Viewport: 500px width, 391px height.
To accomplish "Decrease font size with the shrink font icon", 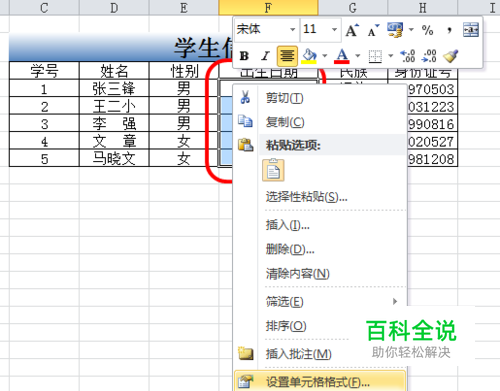I will [373, 30].
